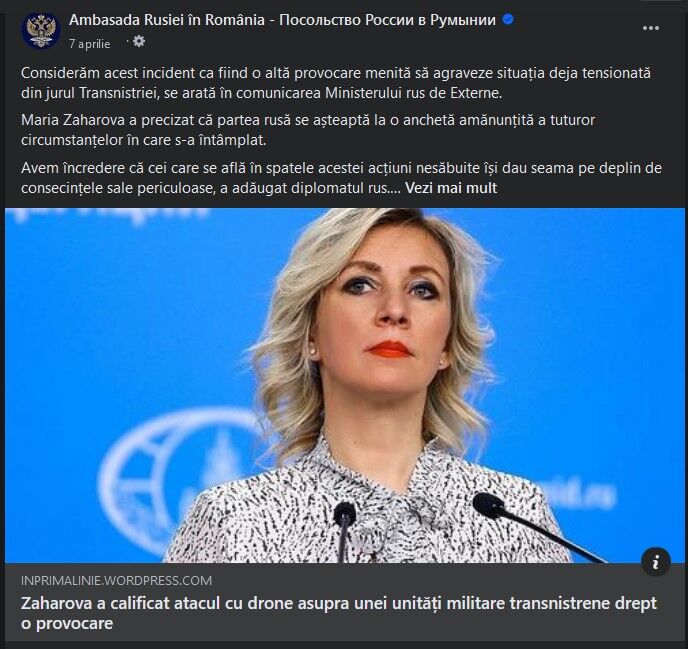Click the left microphone in the photo
The height and width of the screenshot is (649, 688).
(x=344, y=531)
